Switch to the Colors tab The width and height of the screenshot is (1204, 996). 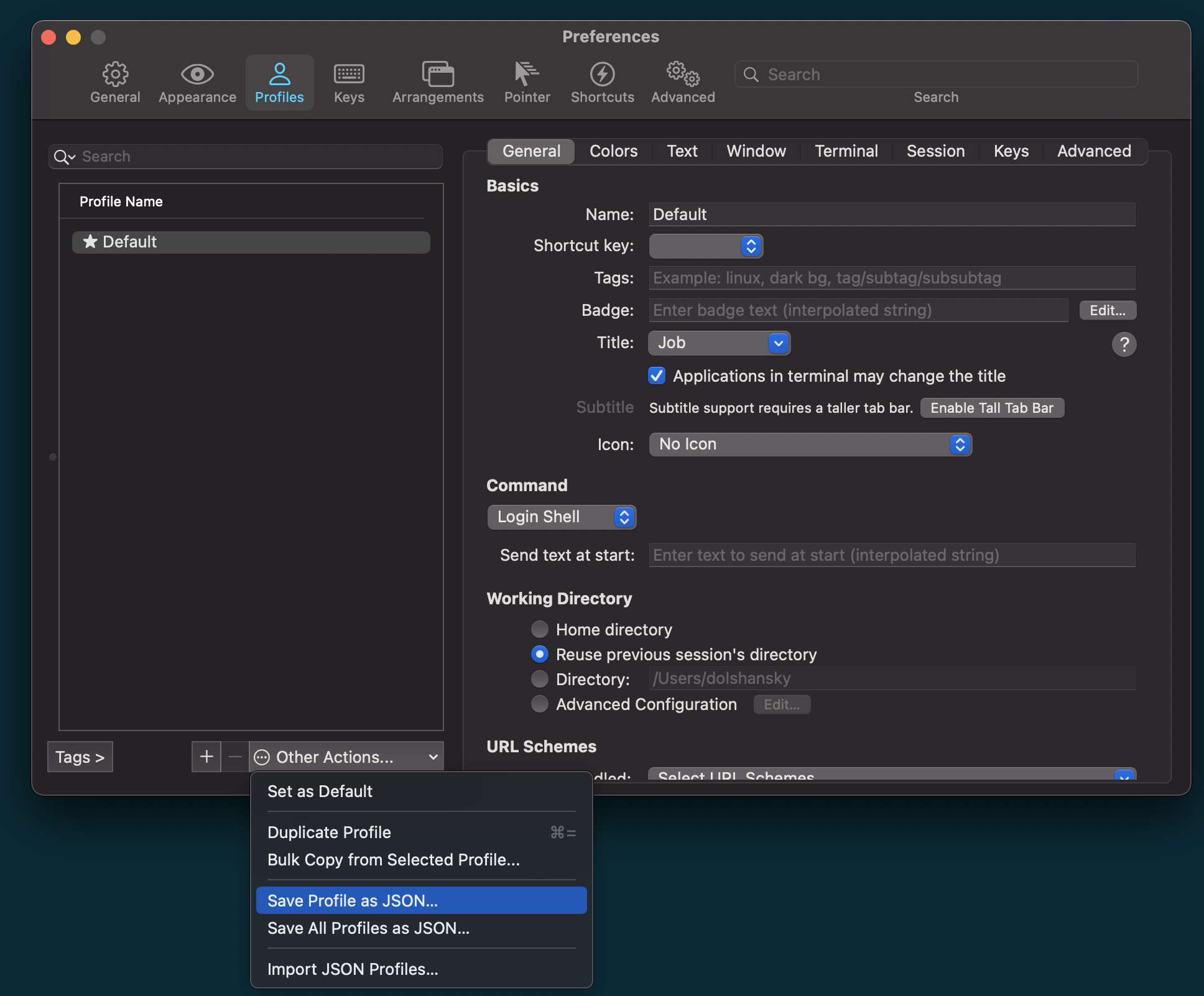click(x=613, y=151)
